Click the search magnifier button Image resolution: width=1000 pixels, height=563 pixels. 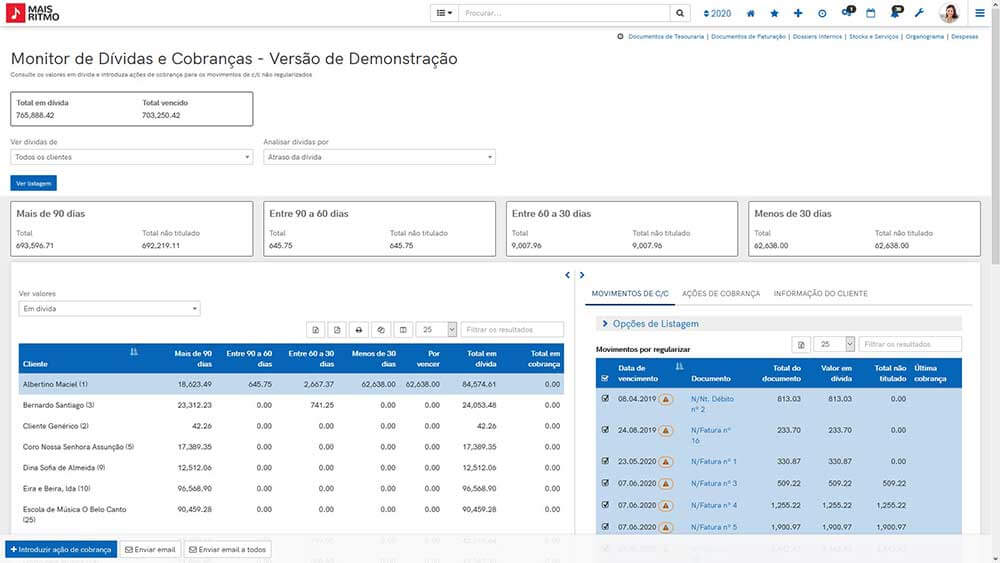[680, 13]
